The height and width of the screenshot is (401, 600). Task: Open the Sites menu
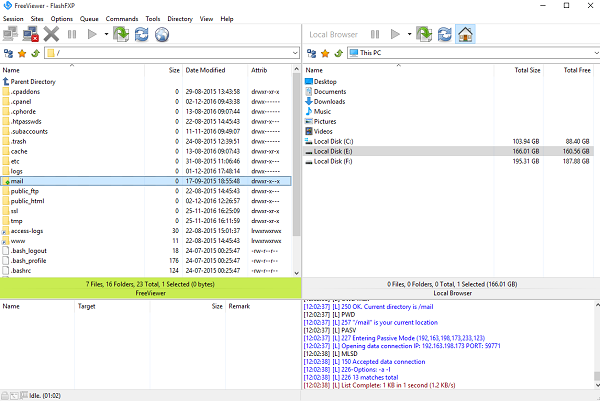tap(37, 19)
